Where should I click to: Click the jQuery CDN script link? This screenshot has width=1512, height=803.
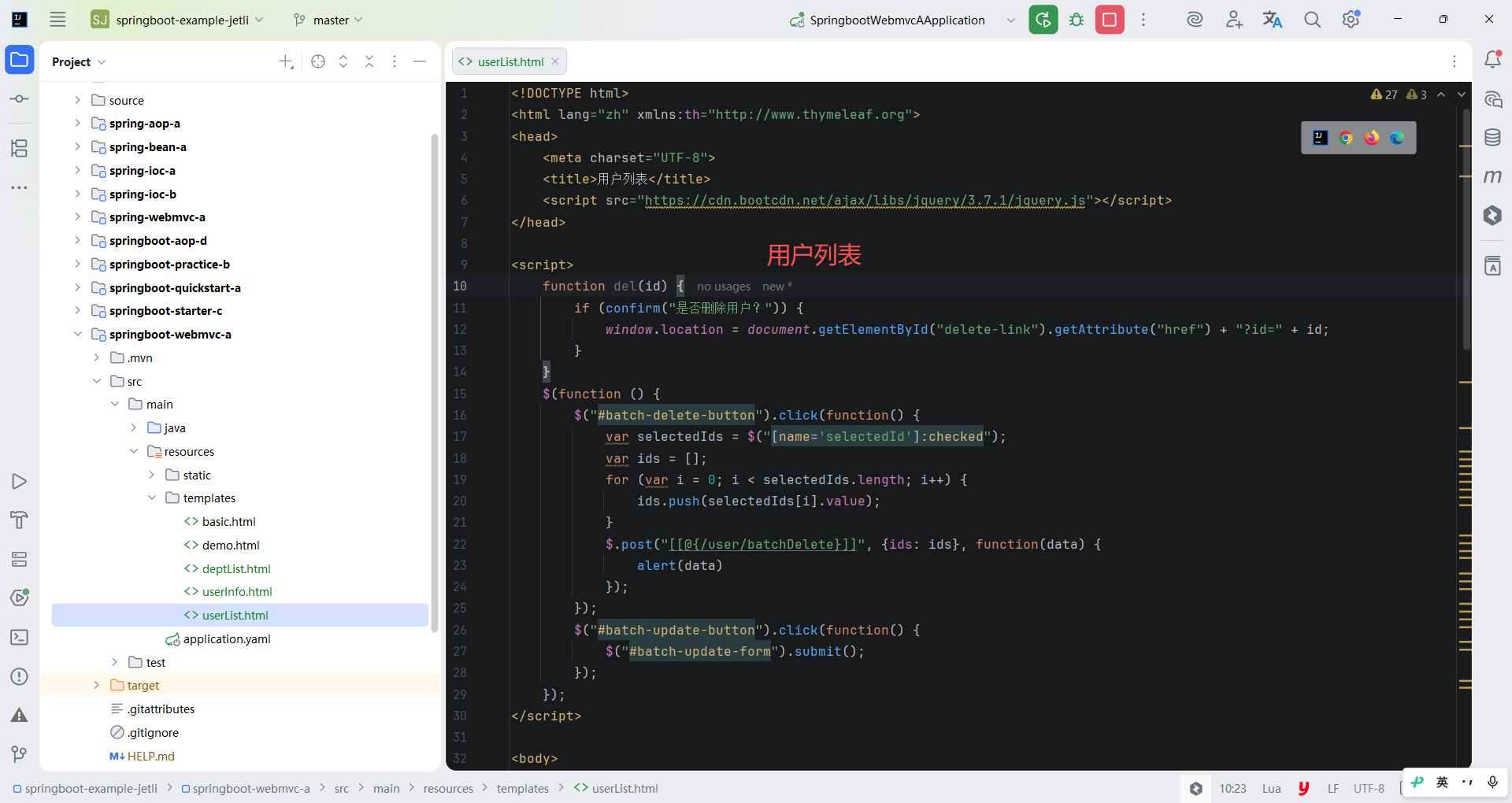865,201
